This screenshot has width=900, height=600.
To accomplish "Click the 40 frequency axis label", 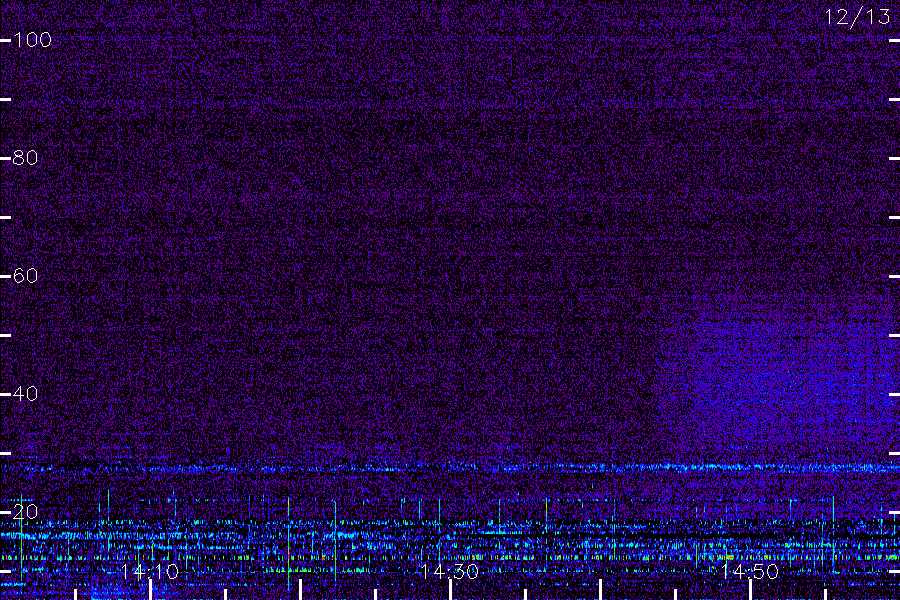I will (x=25, y=394).
